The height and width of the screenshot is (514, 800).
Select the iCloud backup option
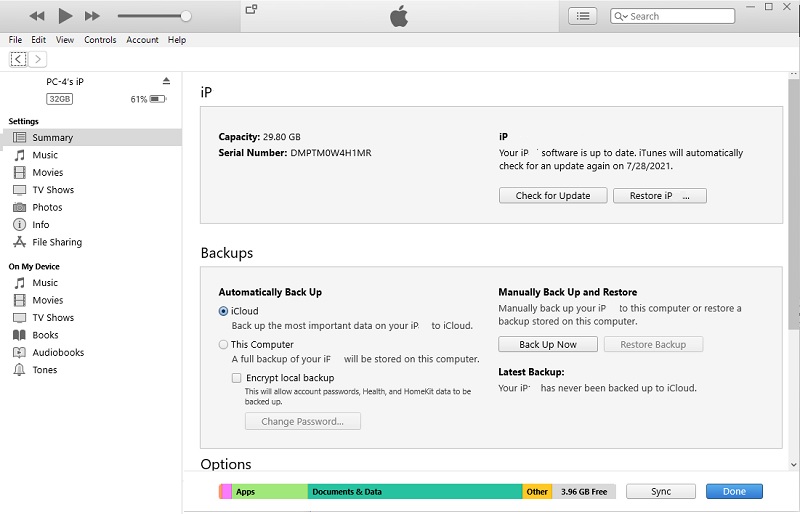[x=223, y=311]
